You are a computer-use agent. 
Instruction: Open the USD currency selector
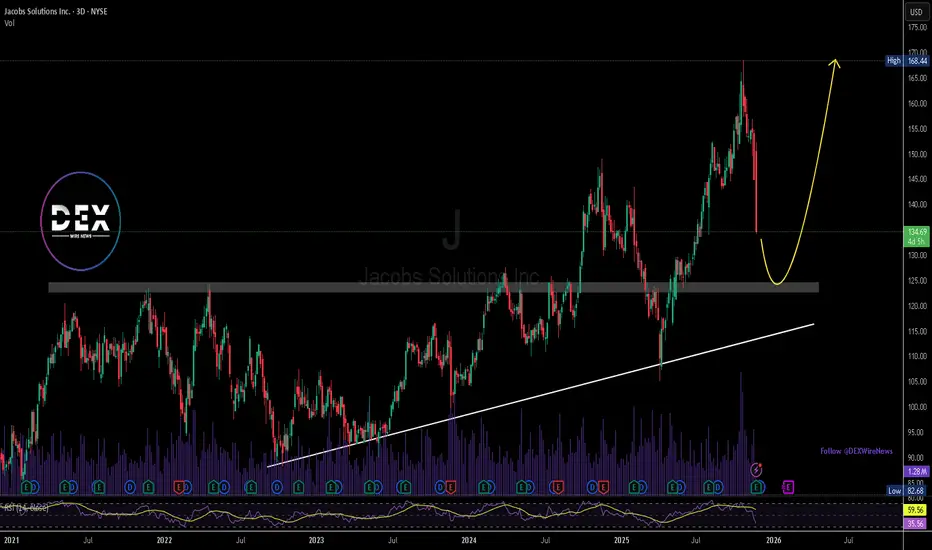916,12
